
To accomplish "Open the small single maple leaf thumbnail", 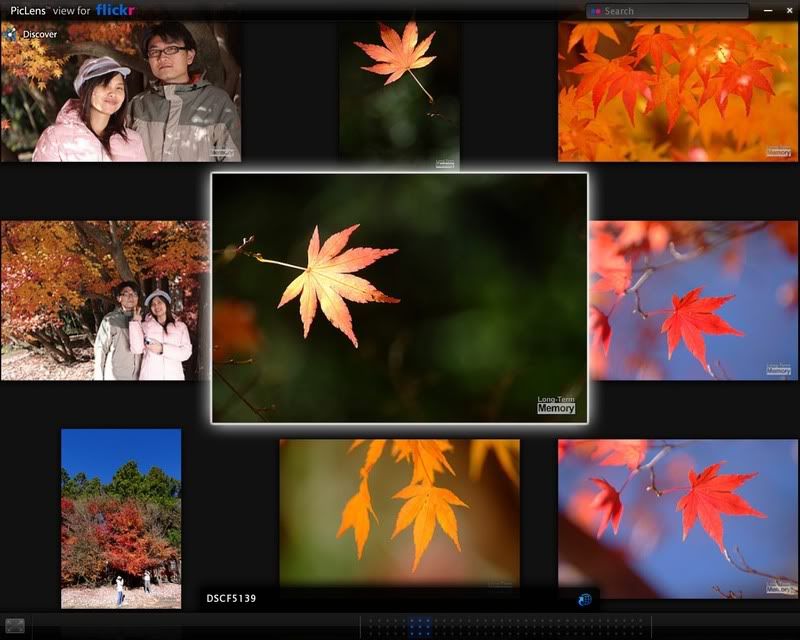I will (399, 95).
